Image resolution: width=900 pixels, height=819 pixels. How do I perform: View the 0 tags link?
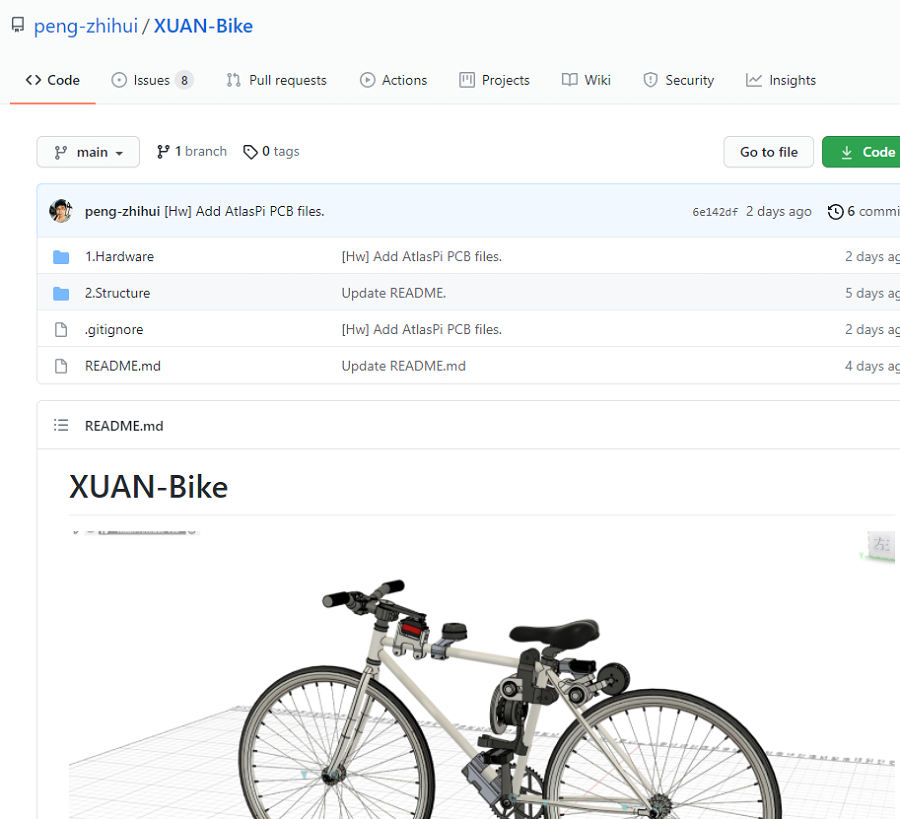(272, 152)
